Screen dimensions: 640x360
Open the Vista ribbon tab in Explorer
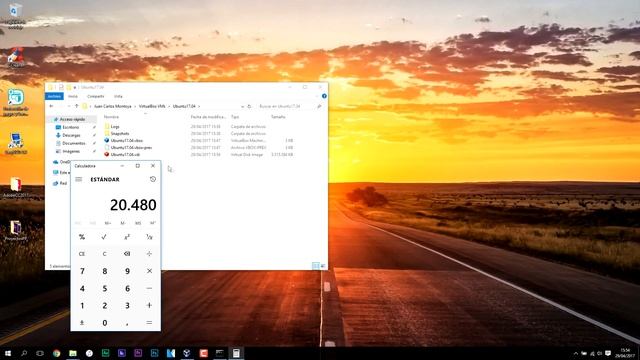coord(118,96)
